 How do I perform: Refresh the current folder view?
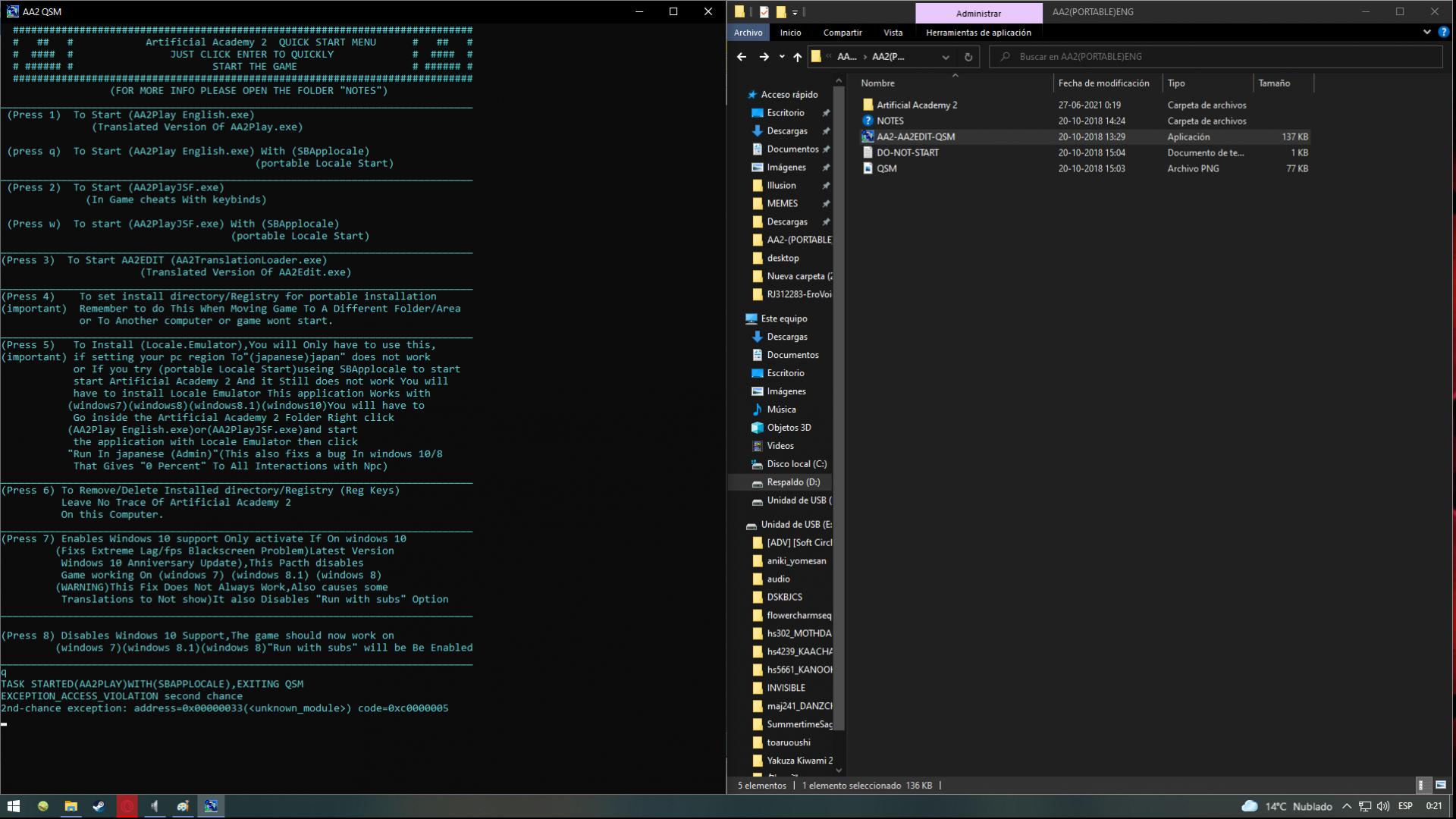click(x=968, y=57)
